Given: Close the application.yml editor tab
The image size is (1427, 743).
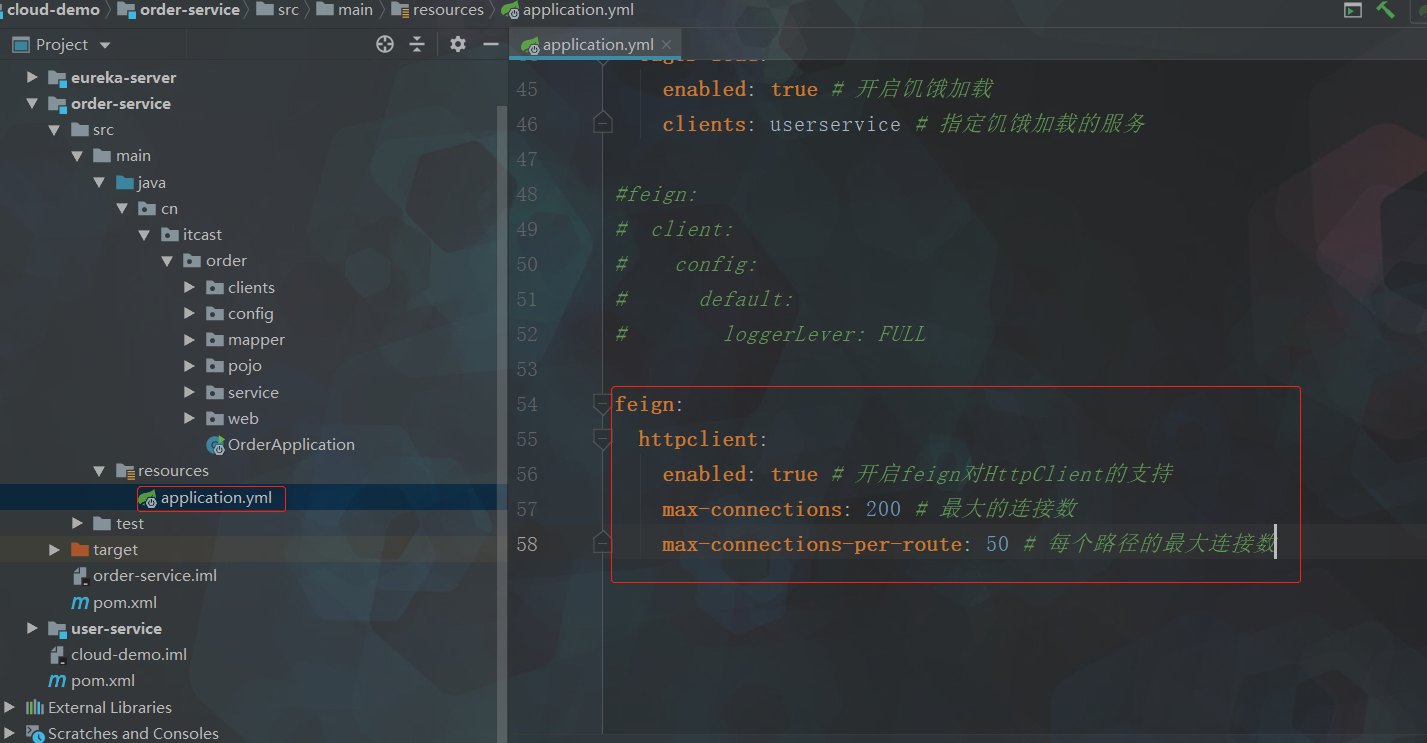Looking at the screenshot, I should pyautogui.click(x=666, y=44).
